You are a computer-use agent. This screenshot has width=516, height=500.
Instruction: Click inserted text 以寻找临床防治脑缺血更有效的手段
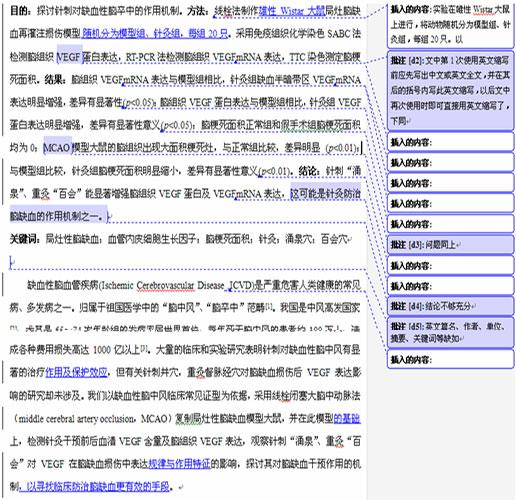(x=98, y=486)
